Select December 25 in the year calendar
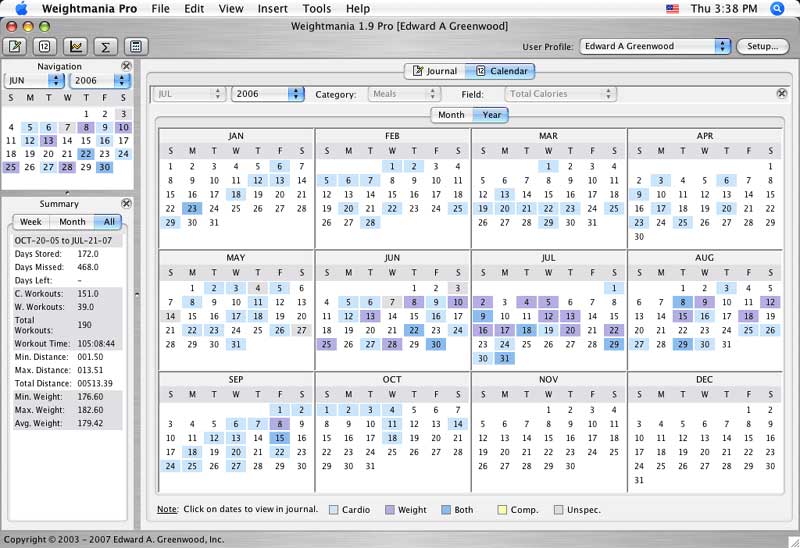The image size is (800, 548). pos(661,466)
